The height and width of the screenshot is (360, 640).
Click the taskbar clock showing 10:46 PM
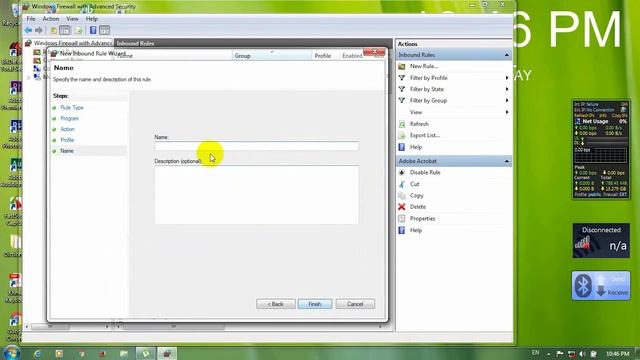618,354
